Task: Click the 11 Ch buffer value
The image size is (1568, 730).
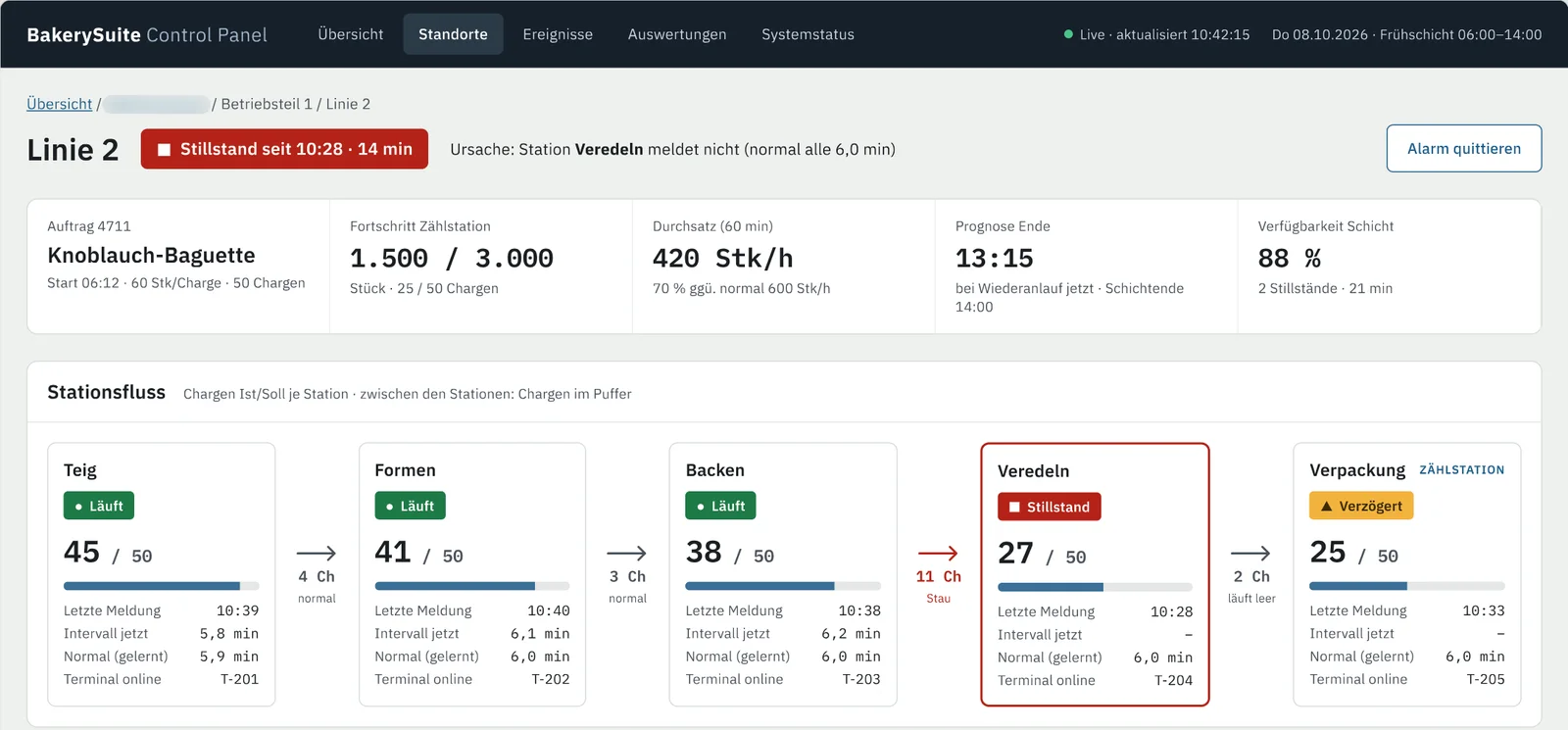Action: tap(939, 577)
